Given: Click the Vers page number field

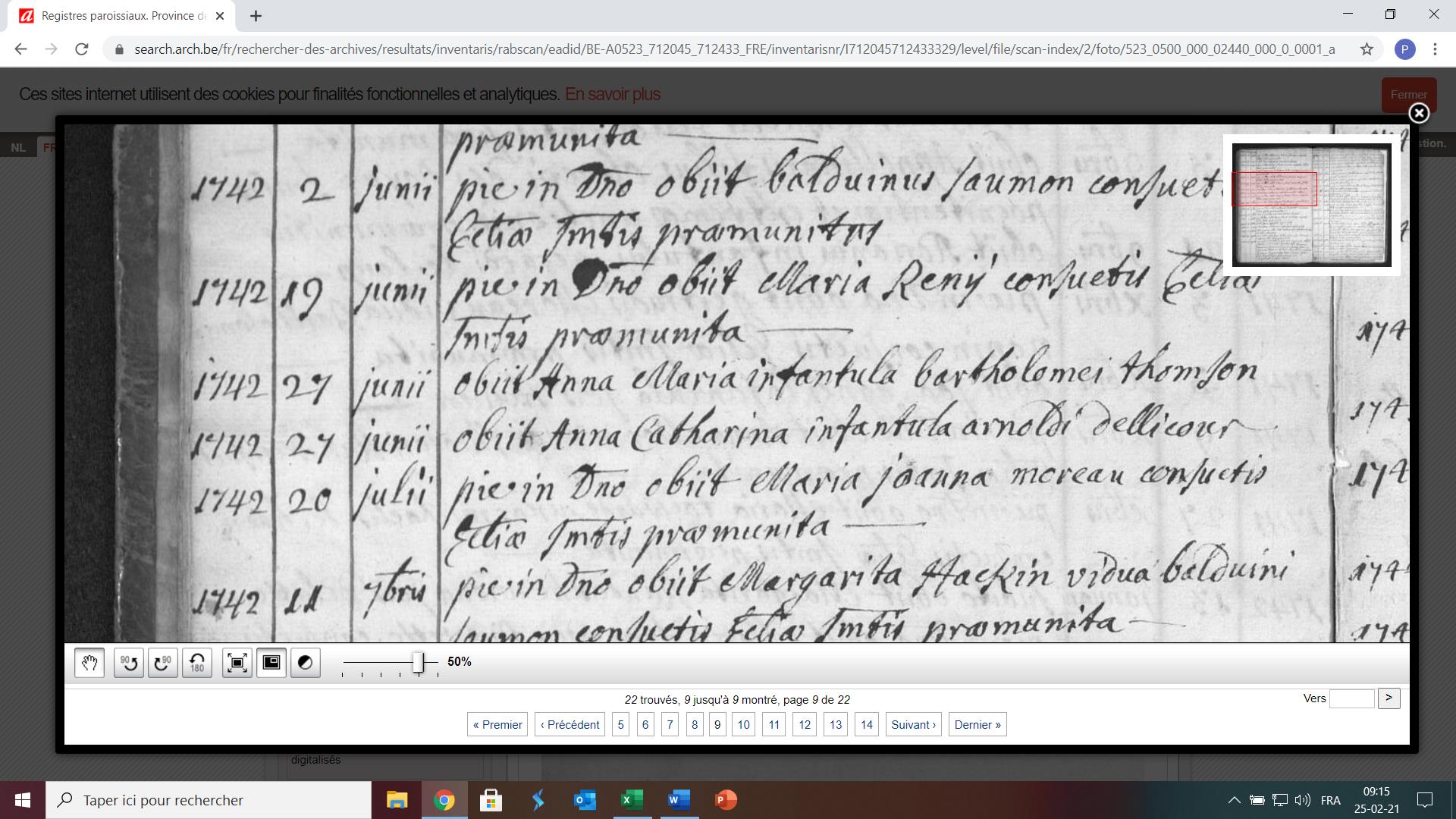Looking at the screenshot, I should click(1351, 698).
